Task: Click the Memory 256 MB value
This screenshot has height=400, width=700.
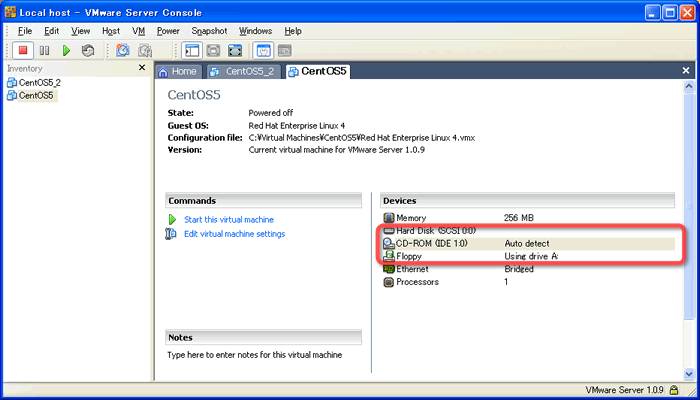Action: [x=518, y=218]
